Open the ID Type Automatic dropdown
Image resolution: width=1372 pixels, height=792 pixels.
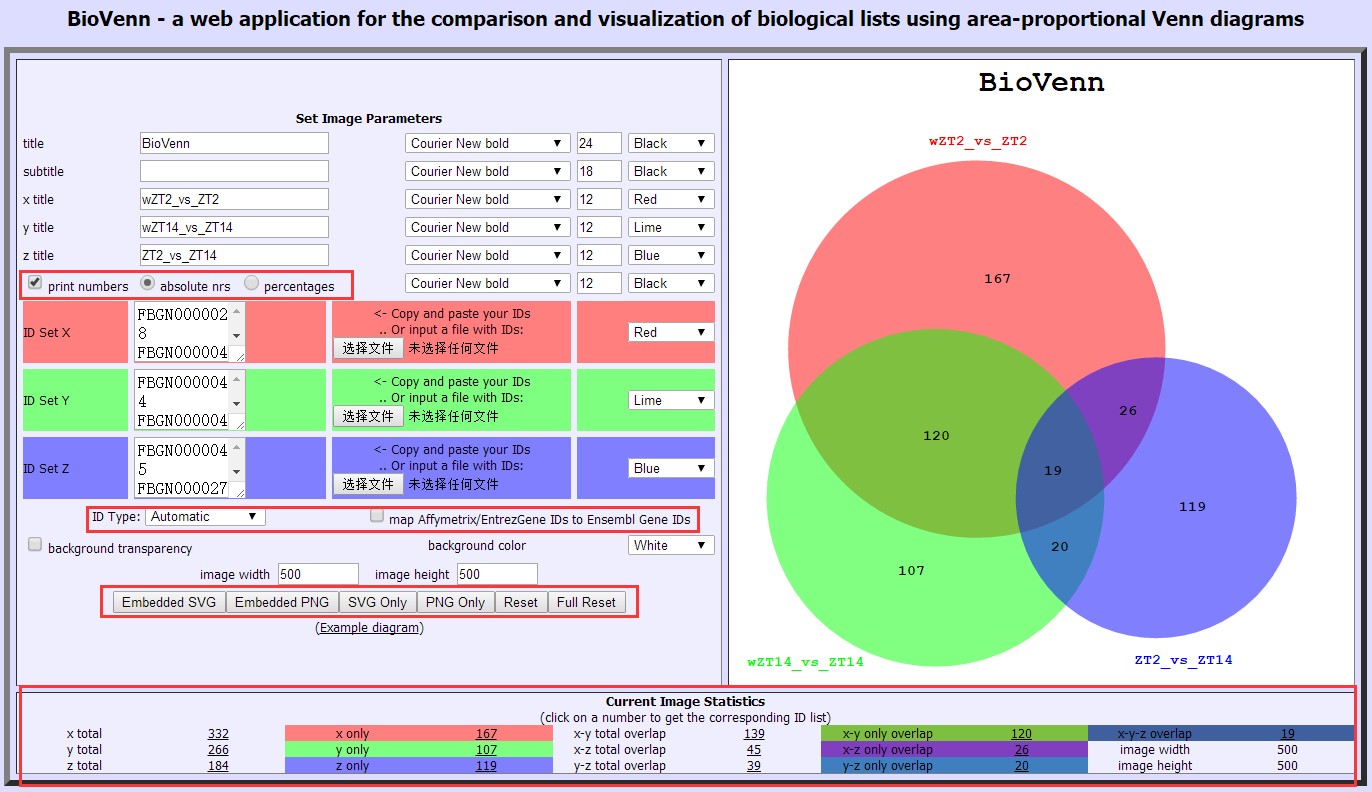[205, 517]
